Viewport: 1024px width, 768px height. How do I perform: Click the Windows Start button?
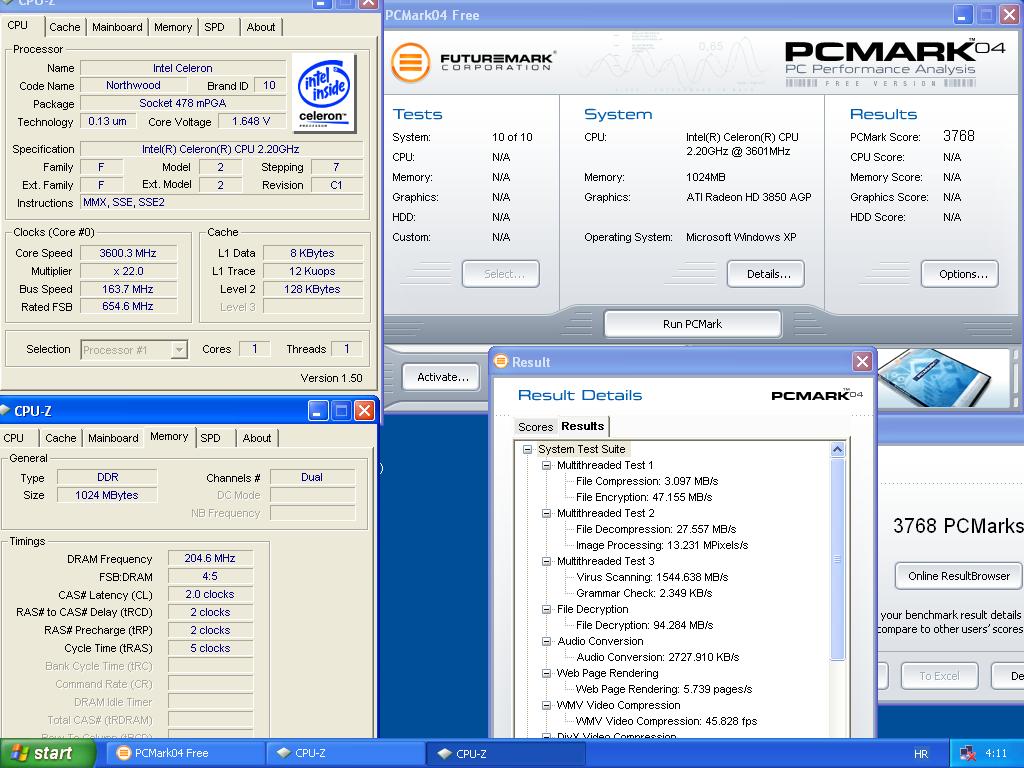click(x=47, y=754)
